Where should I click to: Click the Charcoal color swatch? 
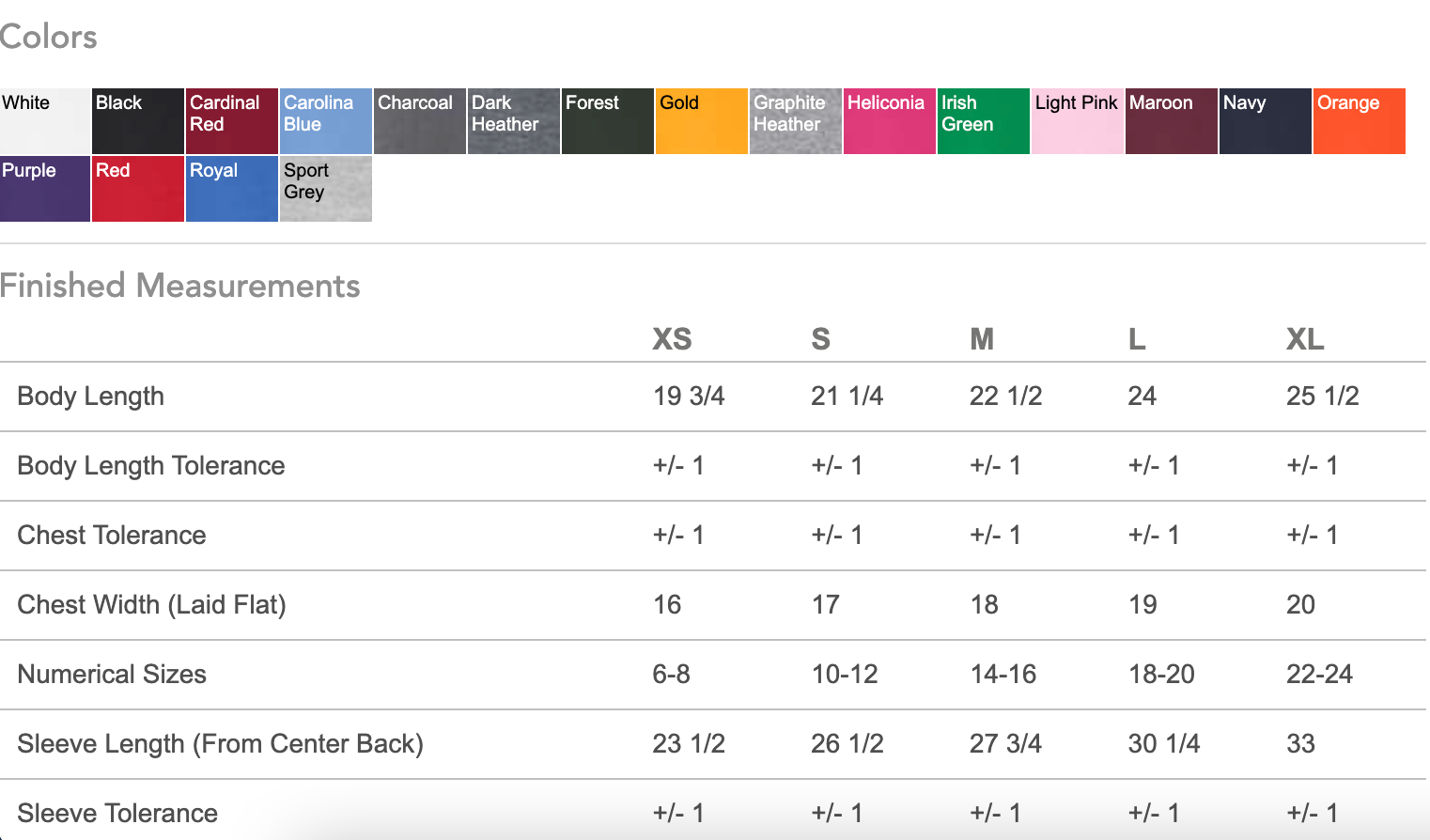(420, 121)
